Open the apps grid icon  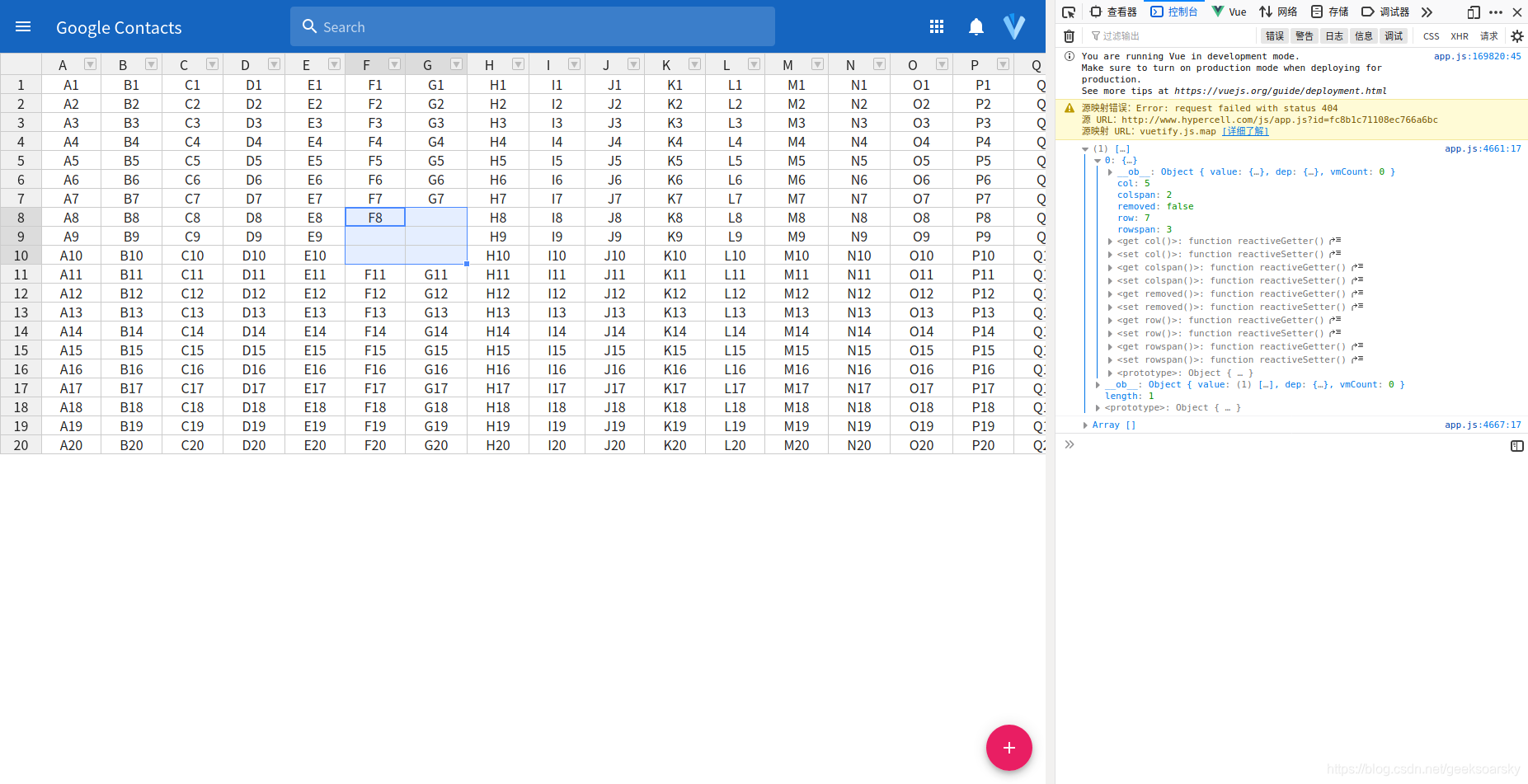(937, 26)
